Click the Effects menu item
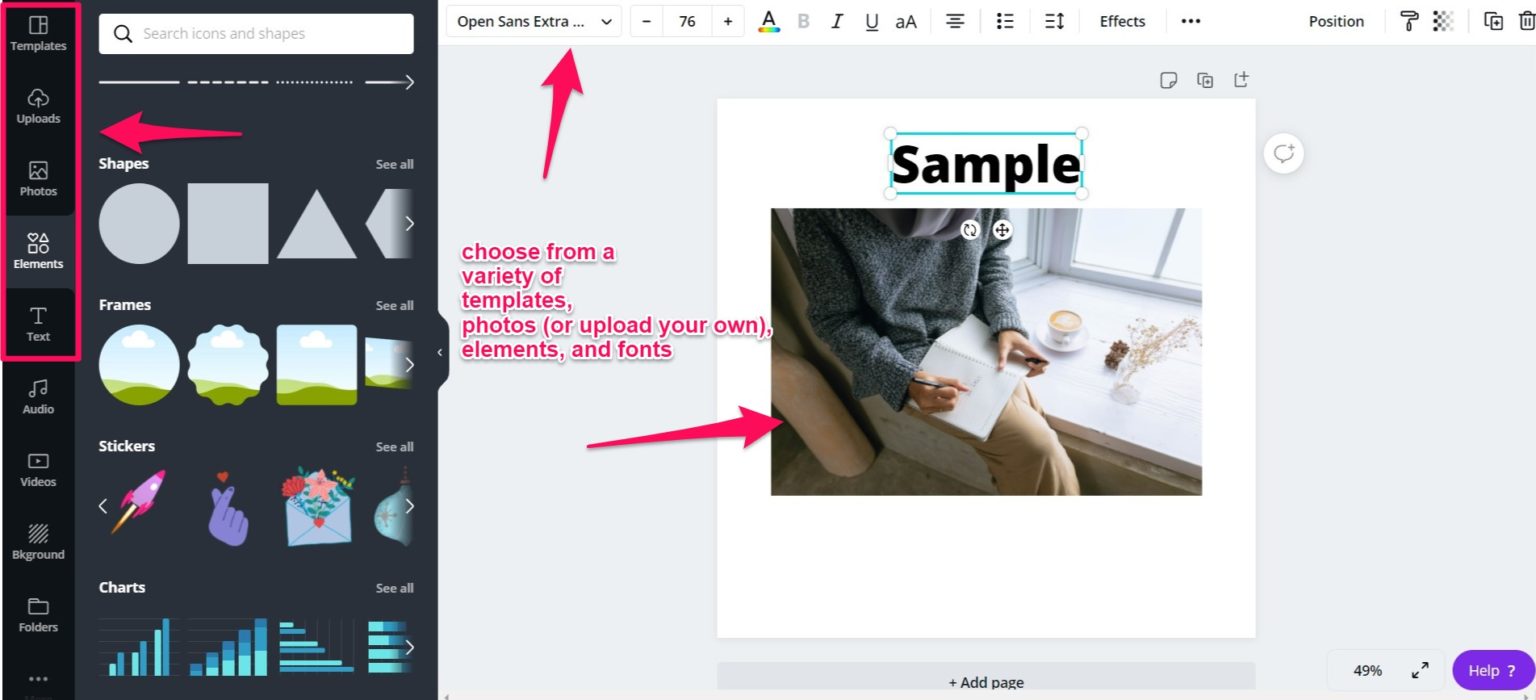Image resolution: width=1536 pixels, height=700 pixels. (x=1121, y=20)
